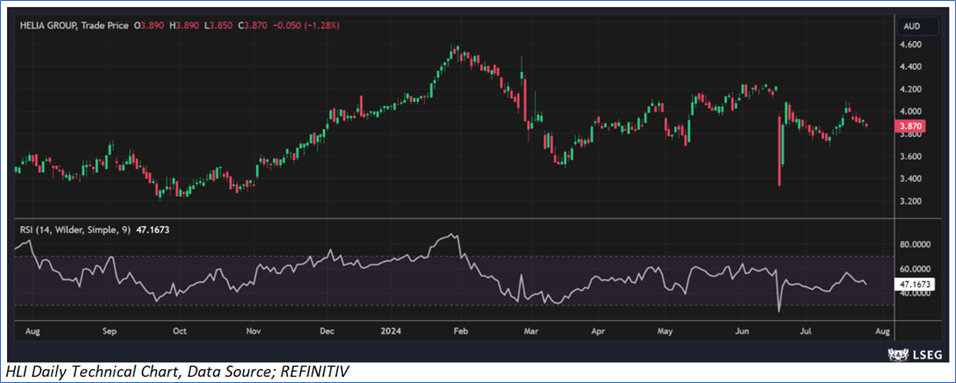Click the Feb time axis label
Screen dimensions: 956x383
pyautogui.click(x=460, y=332)
